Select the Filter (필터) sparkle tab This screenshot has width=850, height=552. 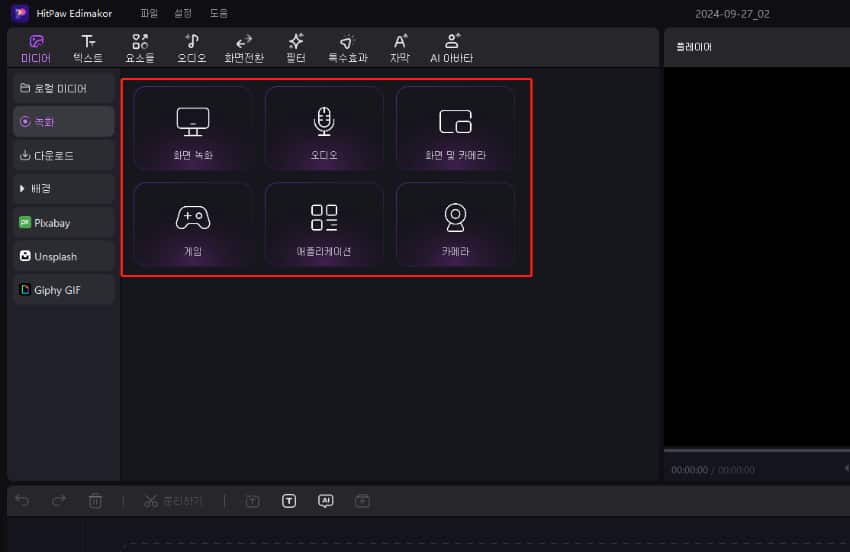296,47
